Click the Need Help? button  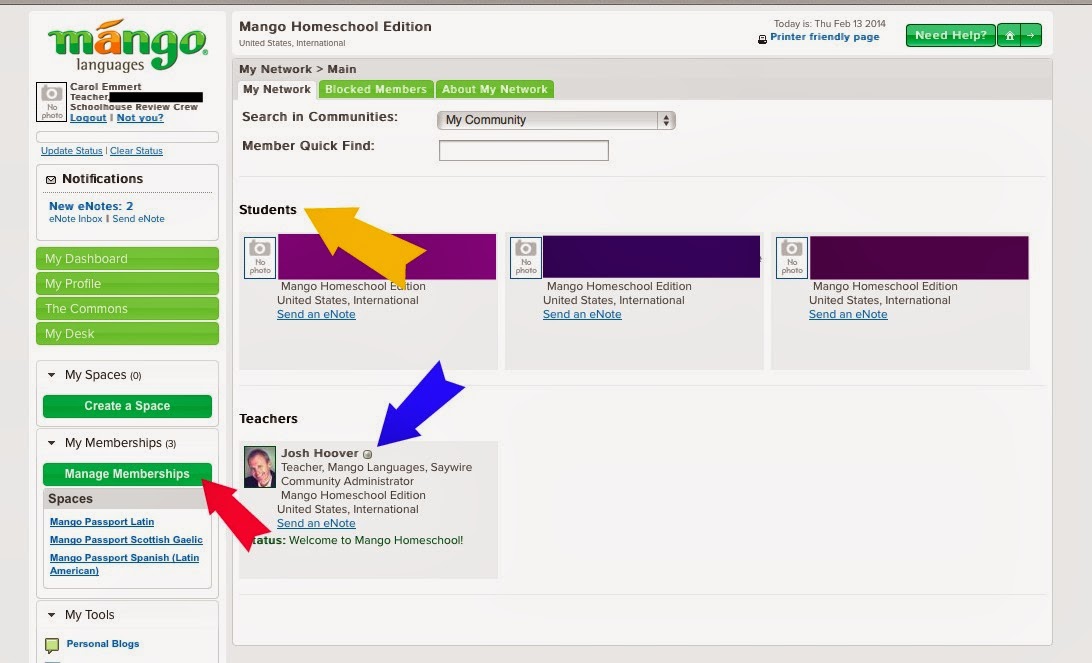951,36
